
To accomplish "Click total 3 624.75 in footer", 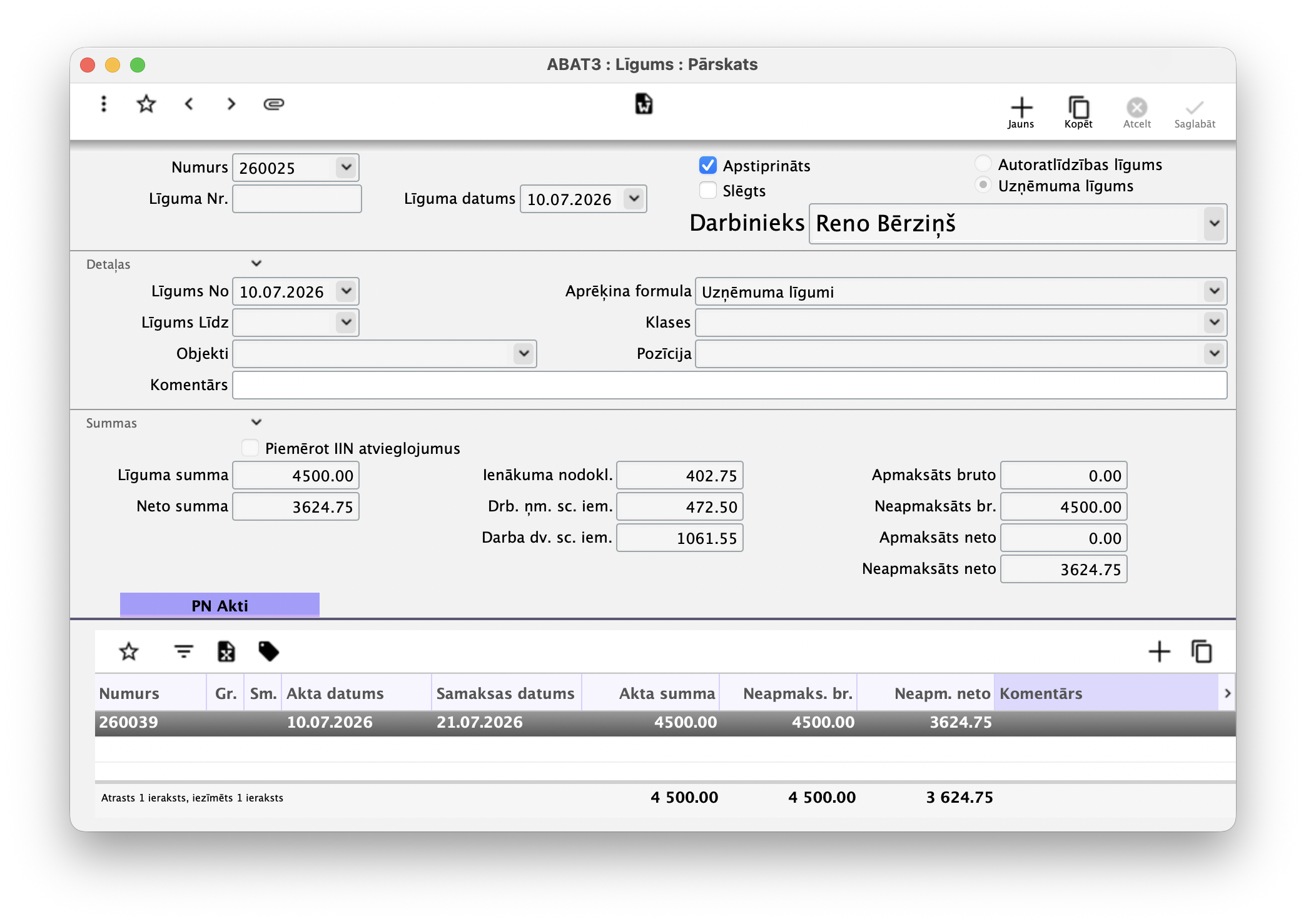I will click(x=959, y=797).
